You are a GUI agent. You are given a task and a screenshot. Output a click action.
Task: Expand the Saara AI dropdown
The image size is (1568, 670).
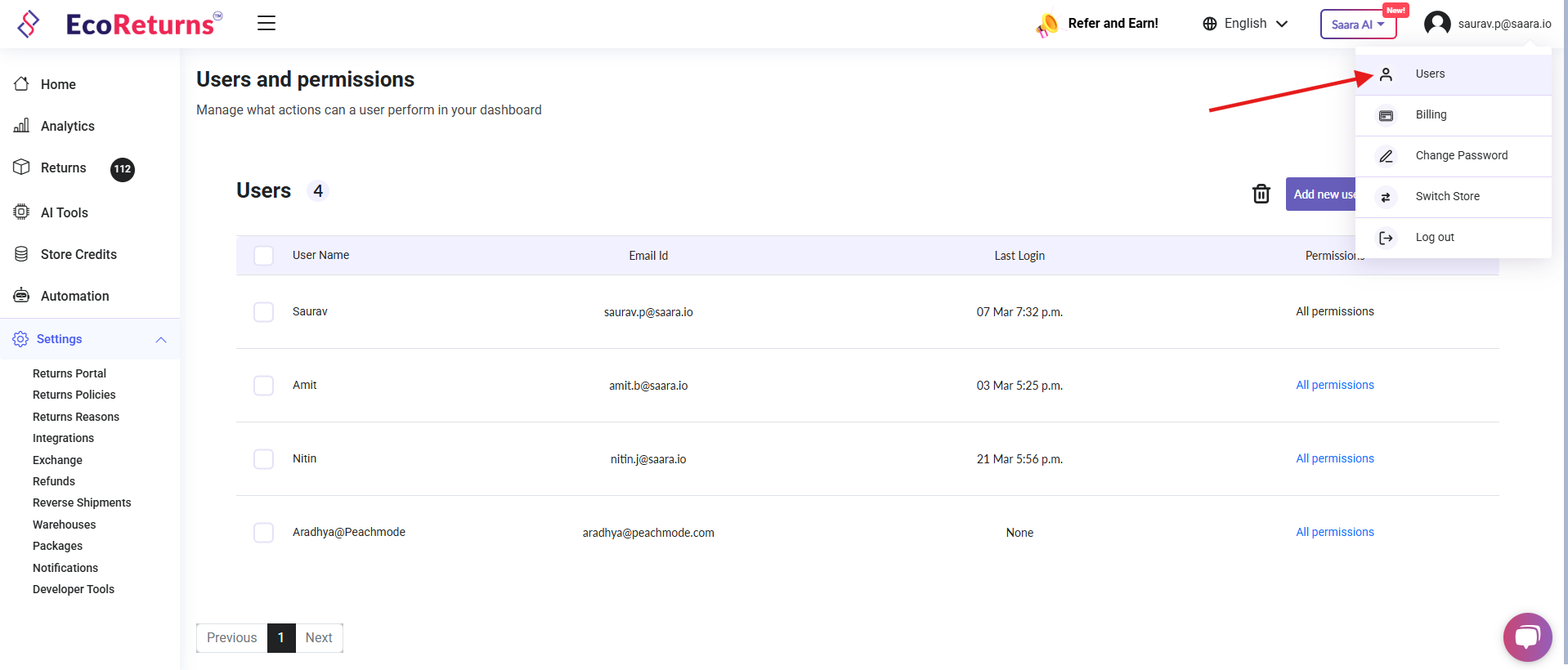1358,25
